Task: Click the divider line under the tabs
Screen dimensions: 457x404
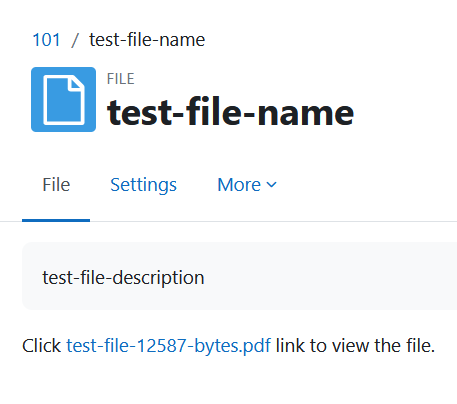Action: pos(273,221)
